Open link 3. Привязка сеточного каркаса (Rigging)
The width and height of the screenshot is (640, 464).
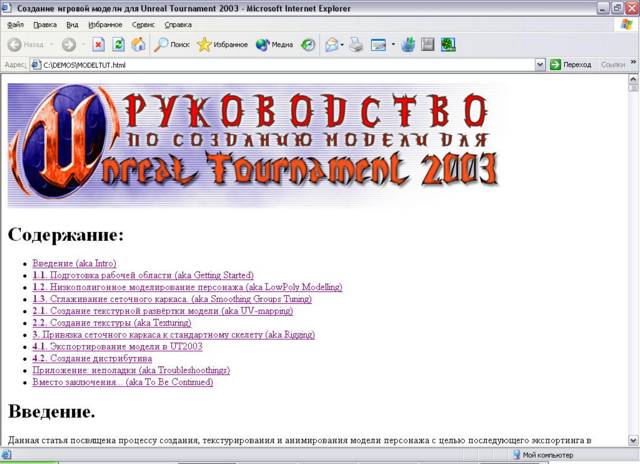(x=174, y=335)
